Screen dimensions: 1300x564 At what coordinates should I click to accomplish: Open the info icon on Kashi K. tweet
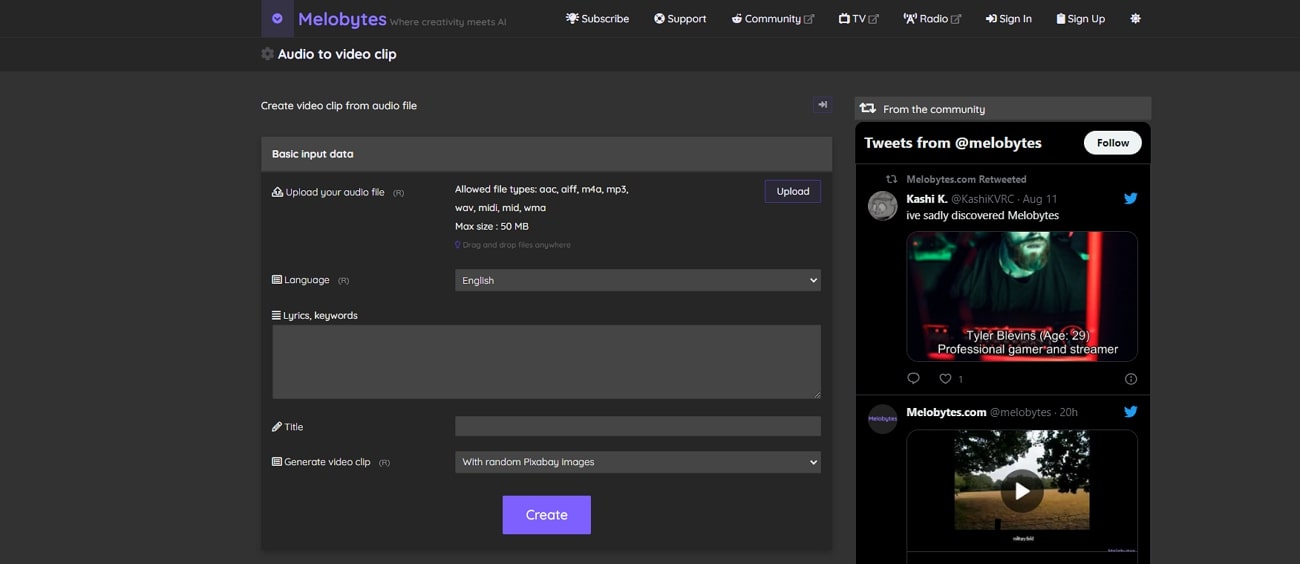[1131, 379]
